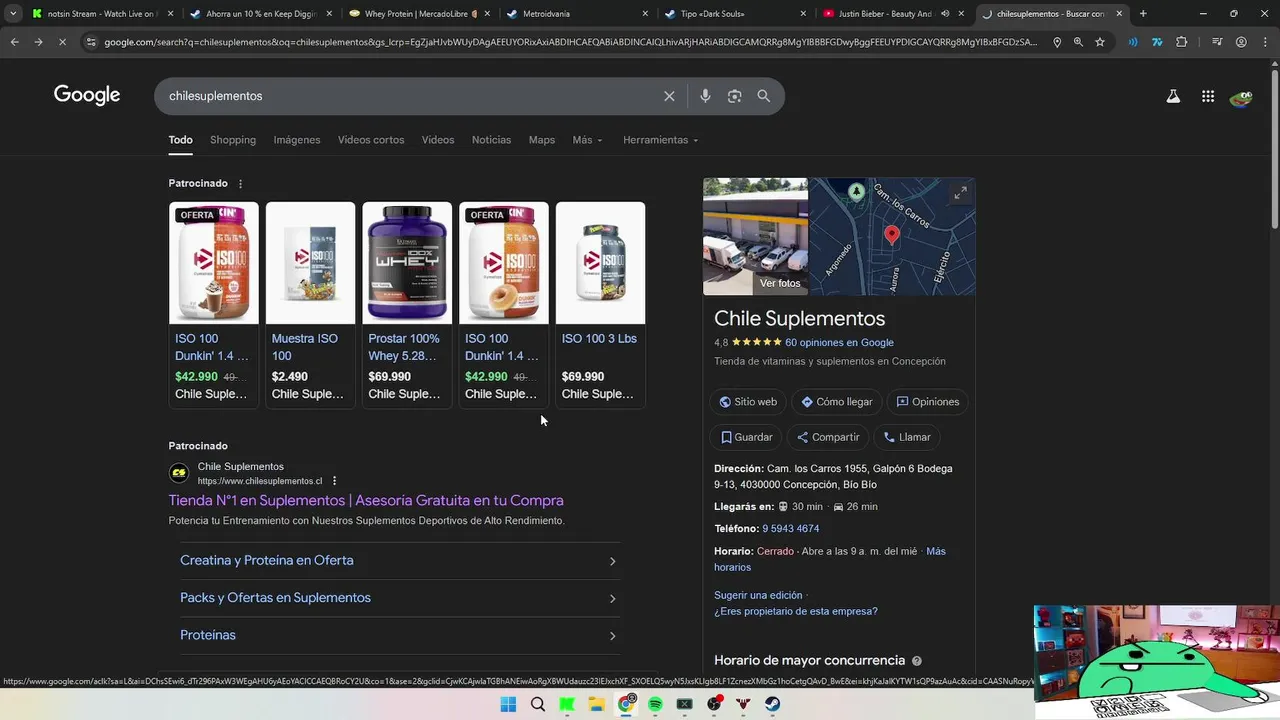Switch to the Videos tab
This screenshot has width=1280, height=720.
pyautogui.click(x=438, y=140)
